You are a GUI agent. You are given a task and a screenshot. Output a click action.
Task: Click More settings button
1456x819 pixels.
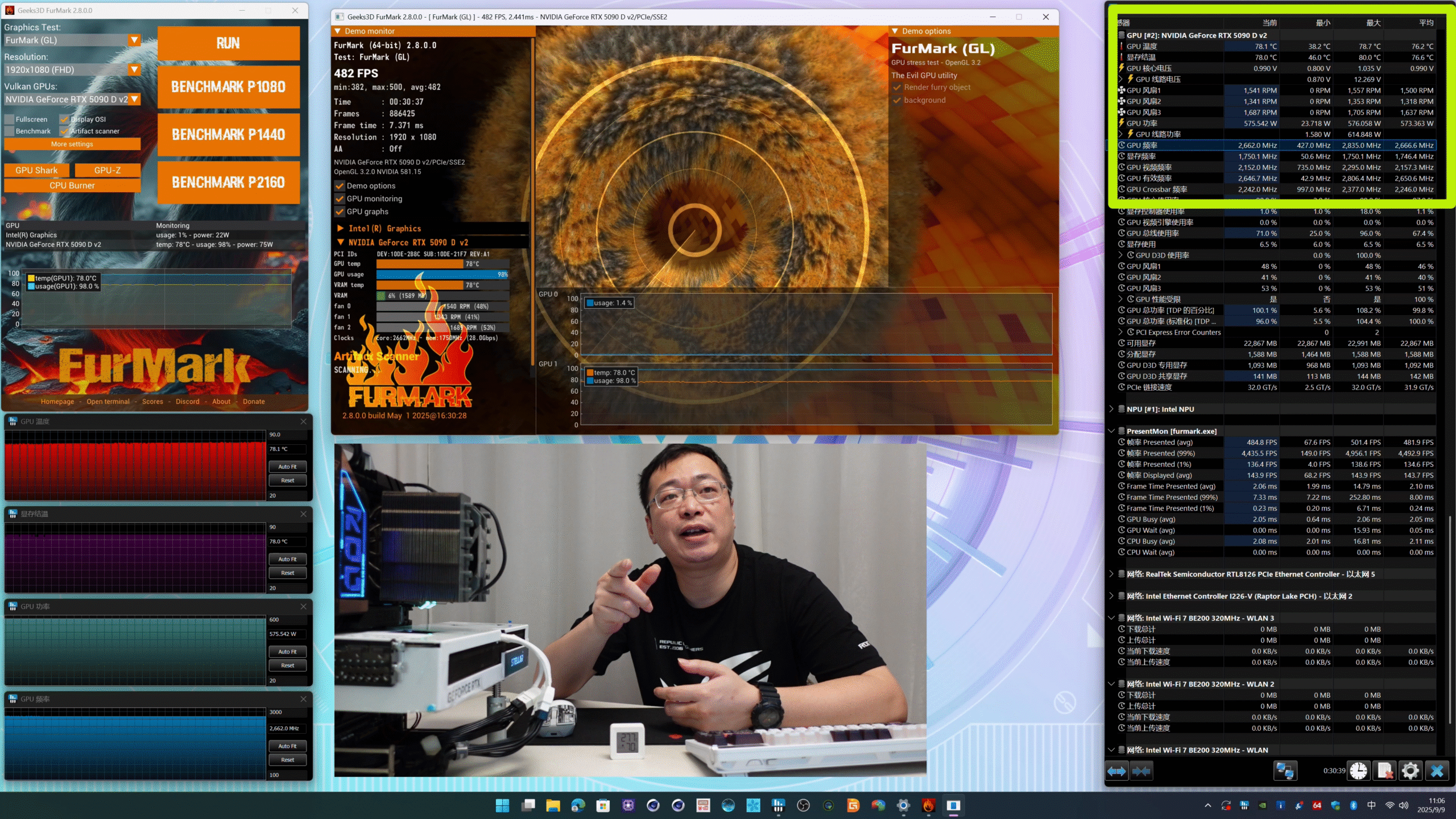coord(72,144)
